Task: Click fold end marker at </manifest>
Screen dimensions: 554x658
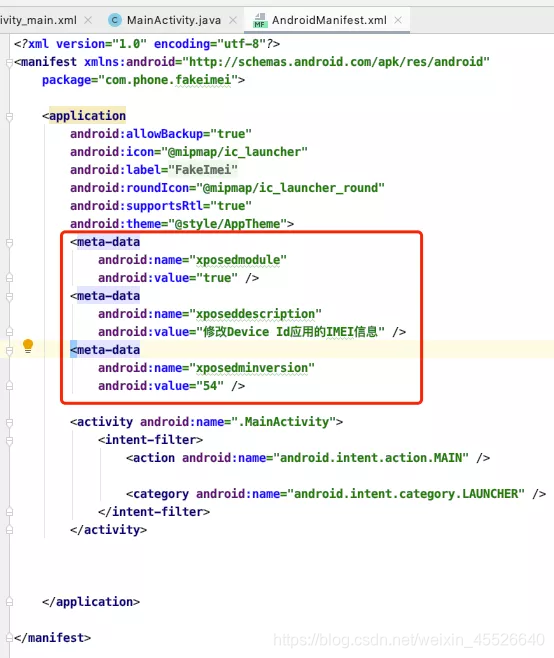Action: point(9,638)
